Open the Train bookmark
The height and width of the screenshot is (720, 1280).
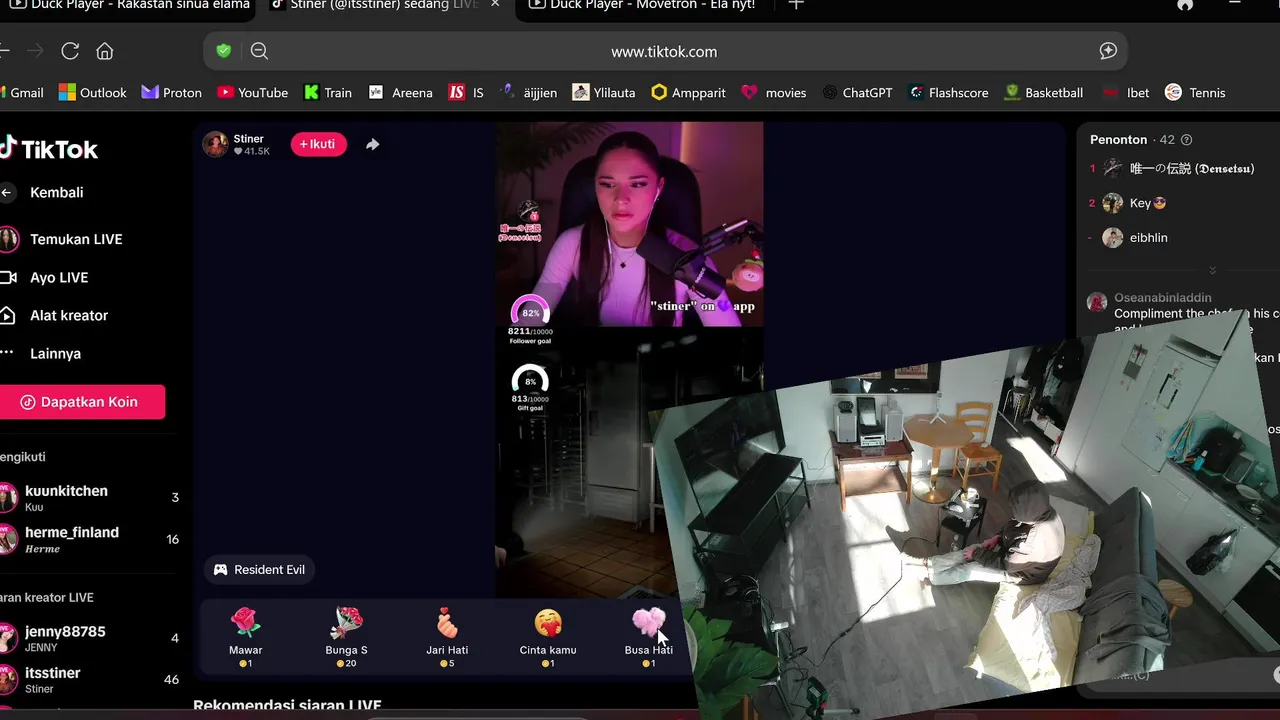pos(328,92)
